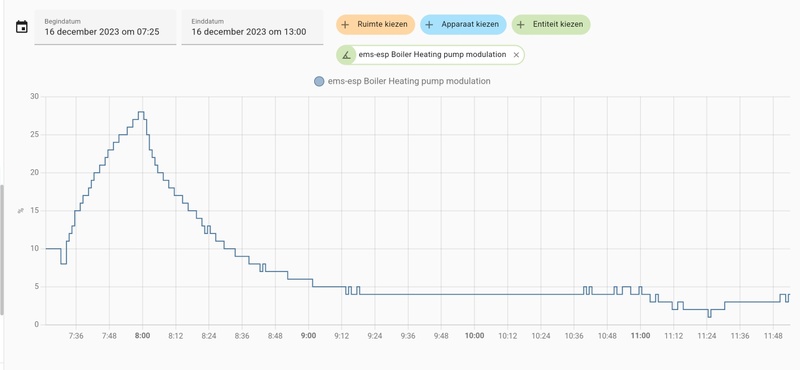Click the 7:36 time axis label
This screenshot has width=800, height=370.
76,336
